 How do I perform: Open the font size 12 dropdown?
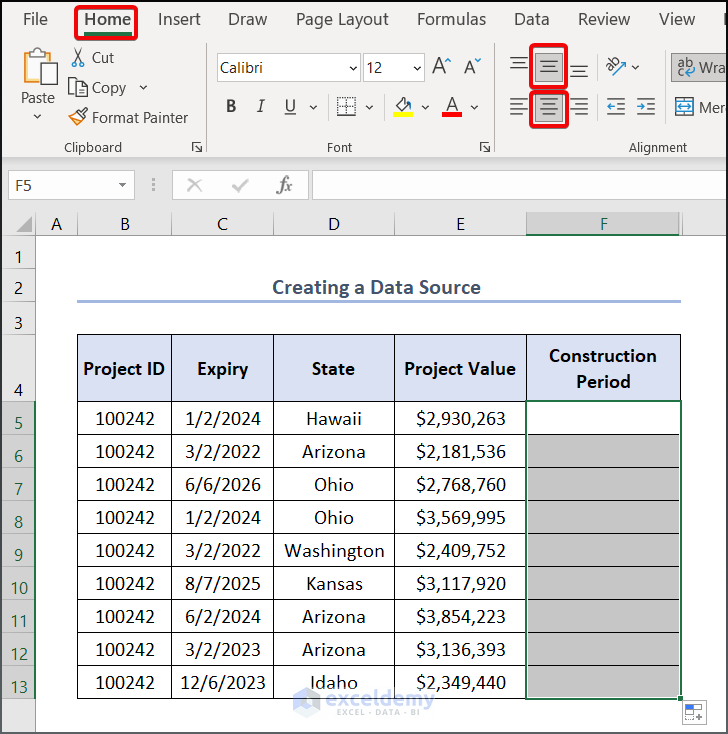417,68
